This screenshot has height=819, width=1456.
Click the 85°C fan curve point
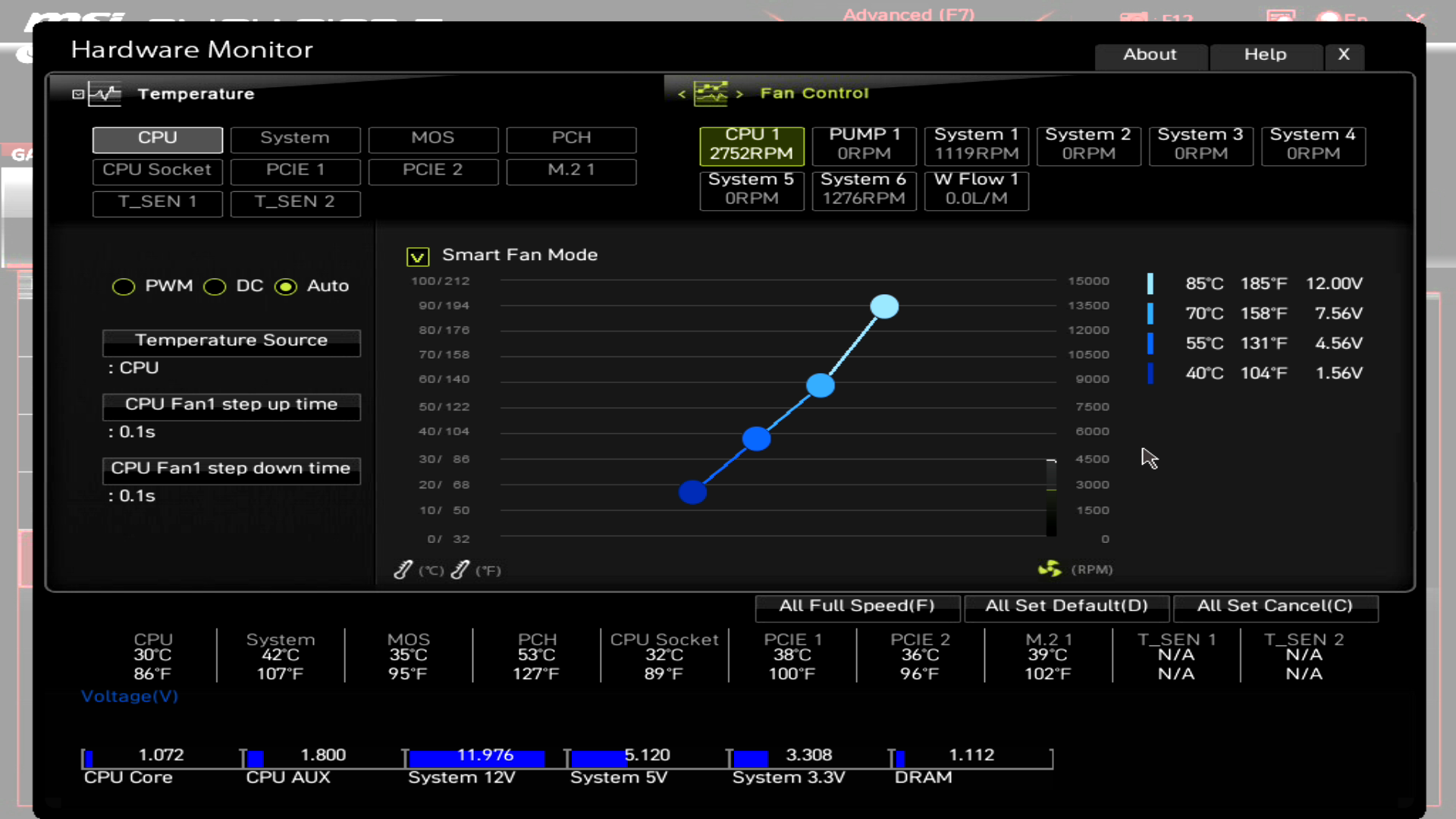(x=884, y=306)
